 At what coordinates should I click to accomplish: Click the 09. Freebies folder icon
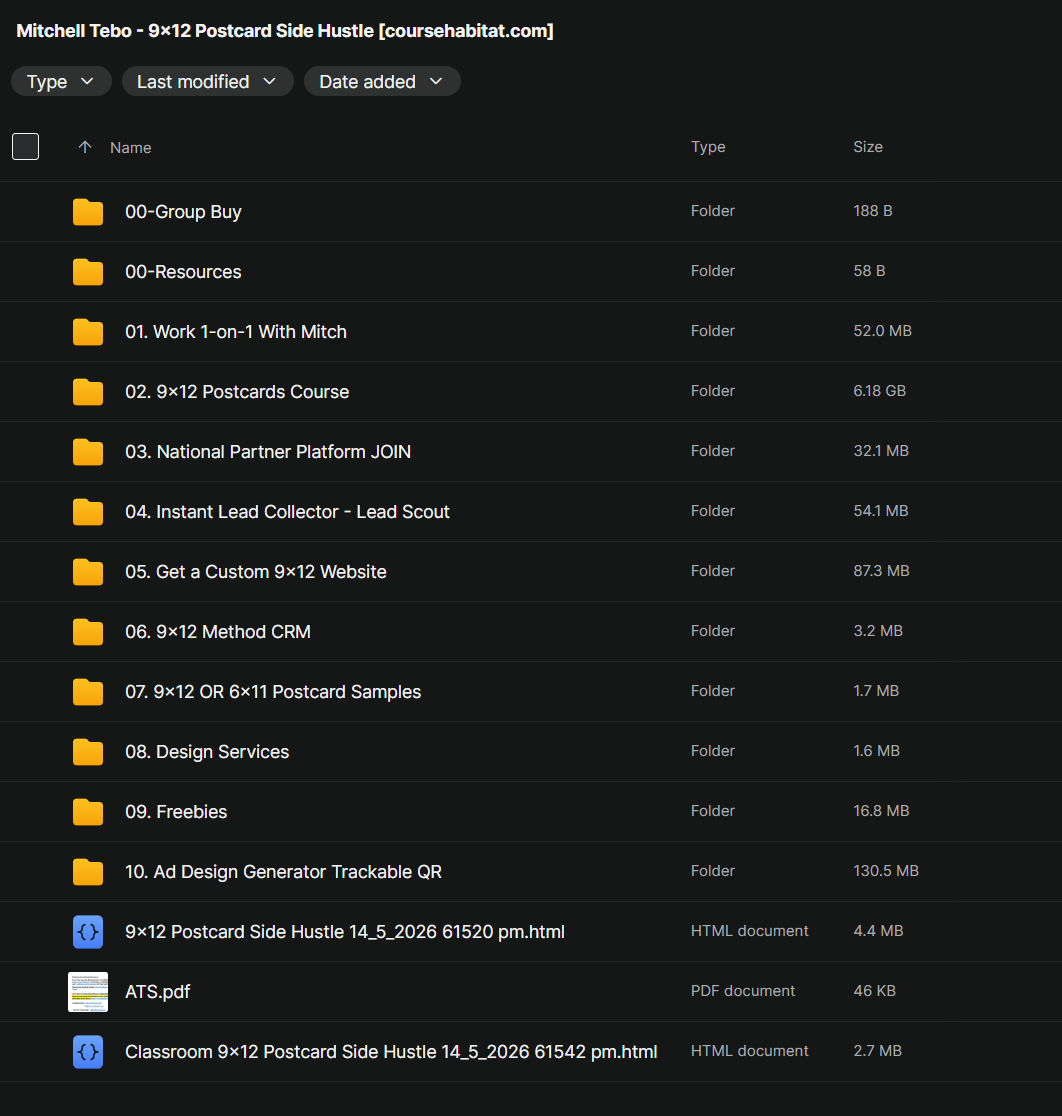click(88, 812)
